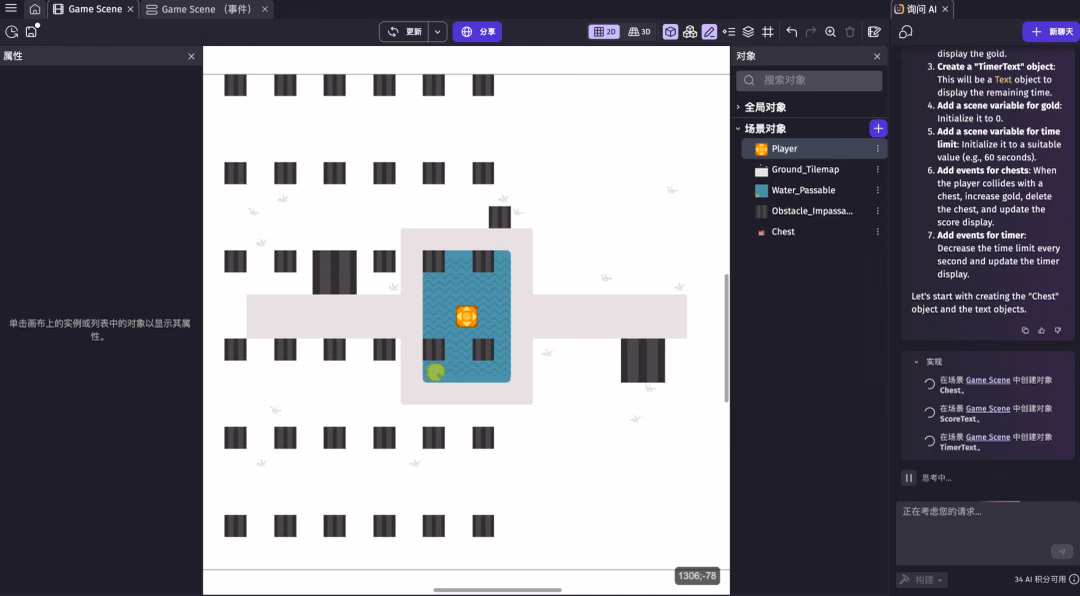
Task: Open the object groups panel icon
Action: pyautogui.click(x=689, y=32)
